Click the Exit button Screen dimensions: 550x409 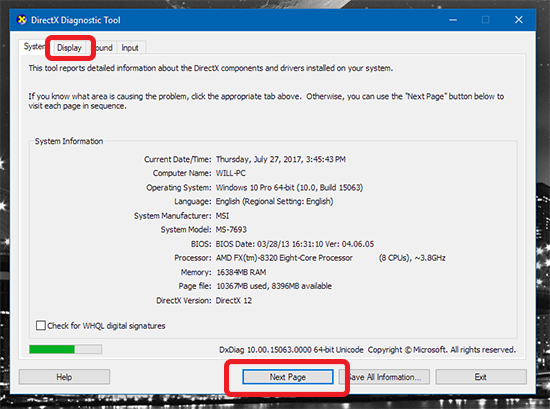coord(481,377)
